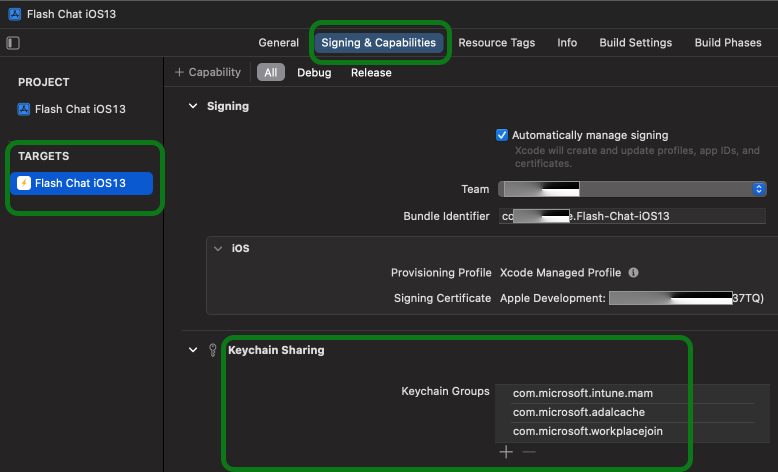
Task: Select Flash Chat iOS13 target
Action: point(82,183)
